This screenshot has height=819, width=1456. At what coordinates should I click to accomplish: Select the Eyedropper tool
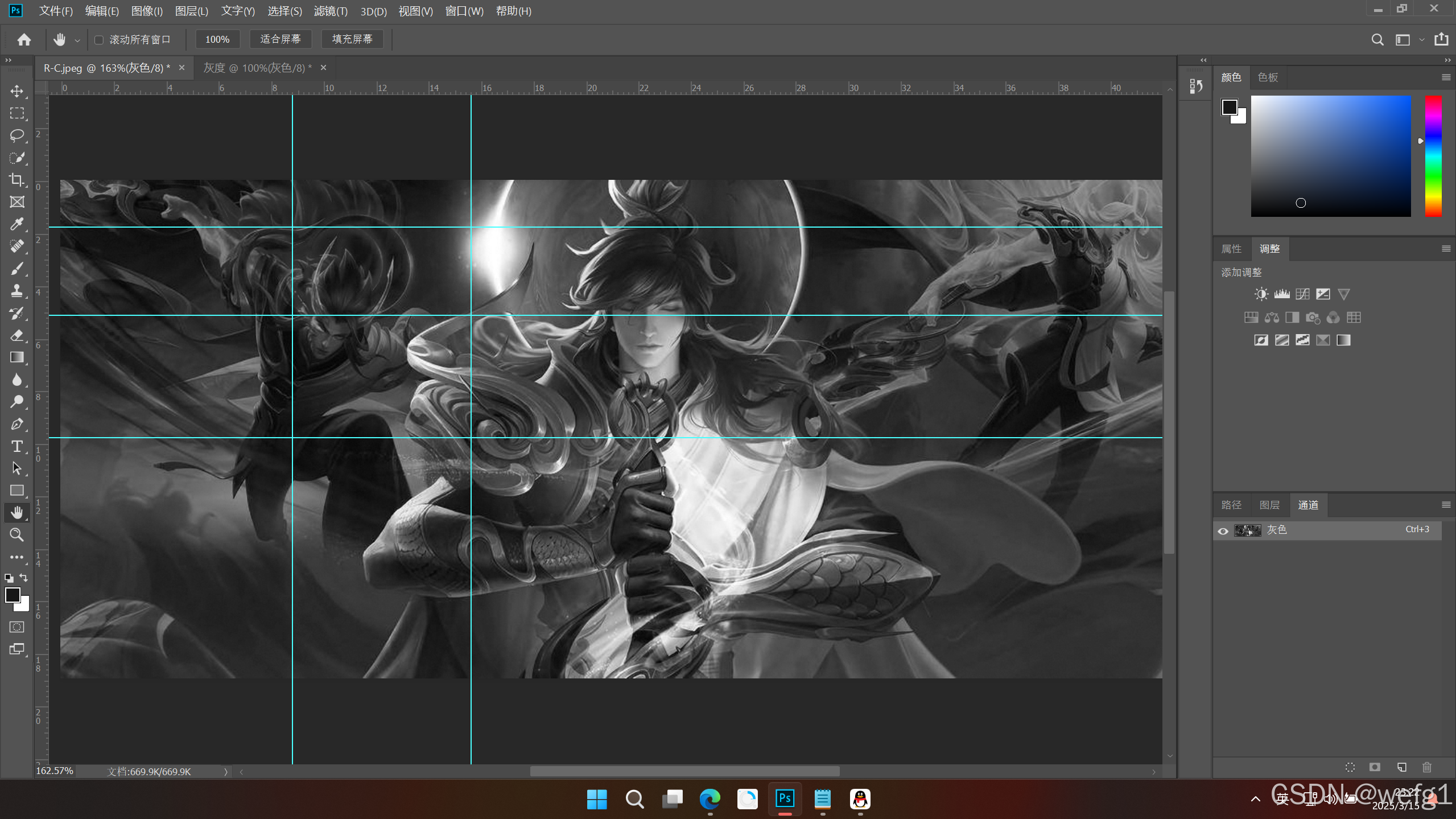[17, 224]
